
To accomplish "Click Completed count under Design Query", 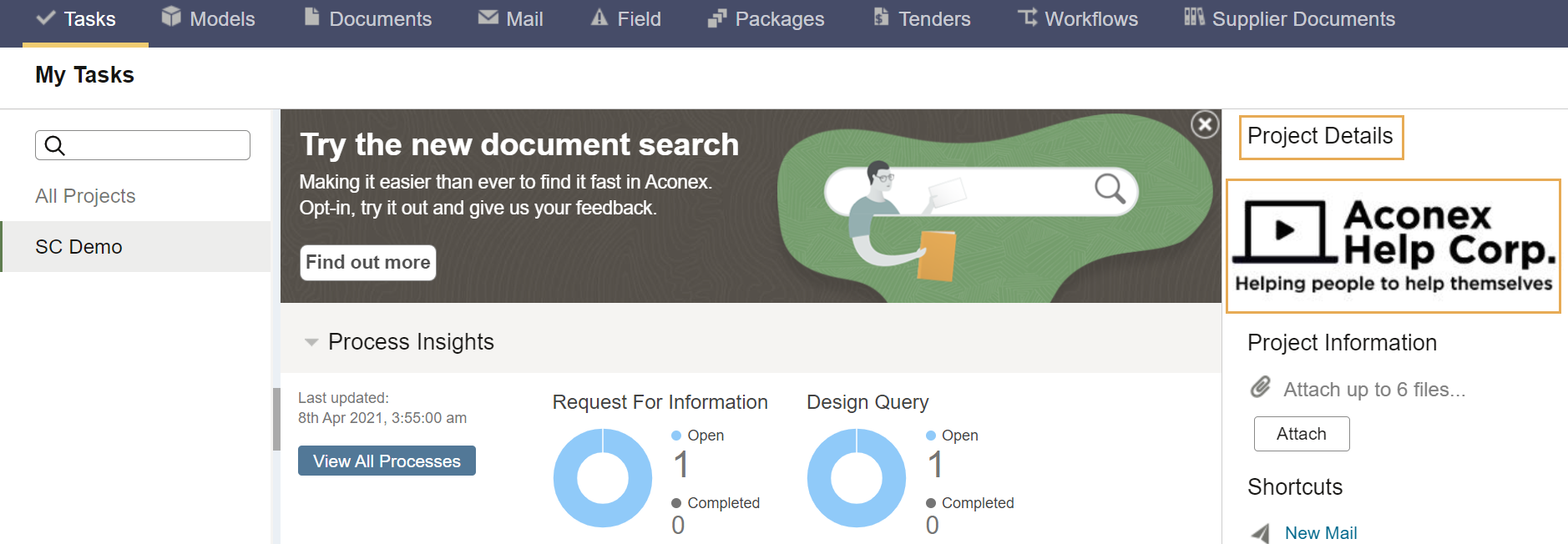I will pyautogui.click(x=933, y=525).
